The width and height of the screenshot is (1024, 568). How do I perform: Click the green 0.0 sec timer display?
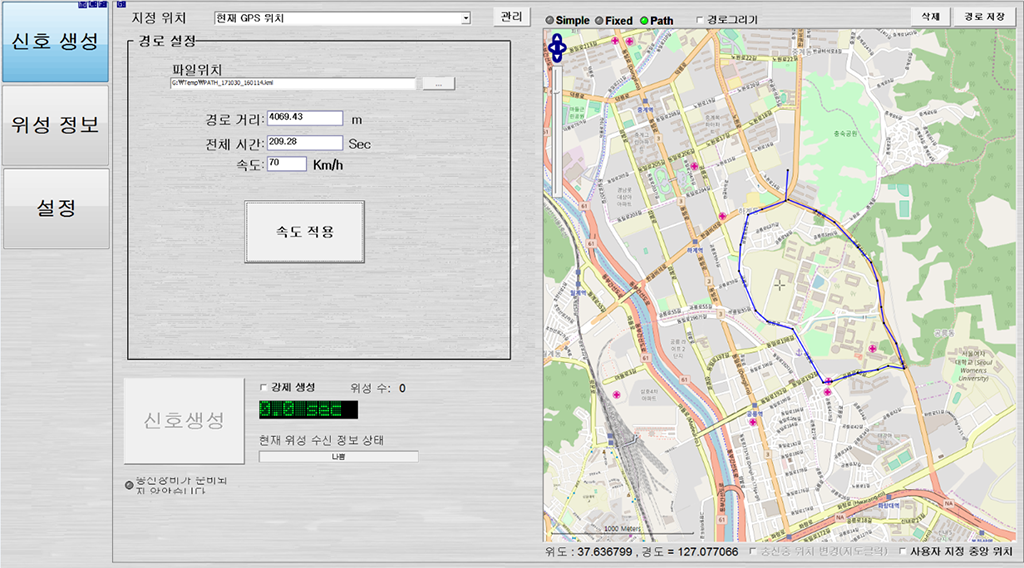(308, 410)
